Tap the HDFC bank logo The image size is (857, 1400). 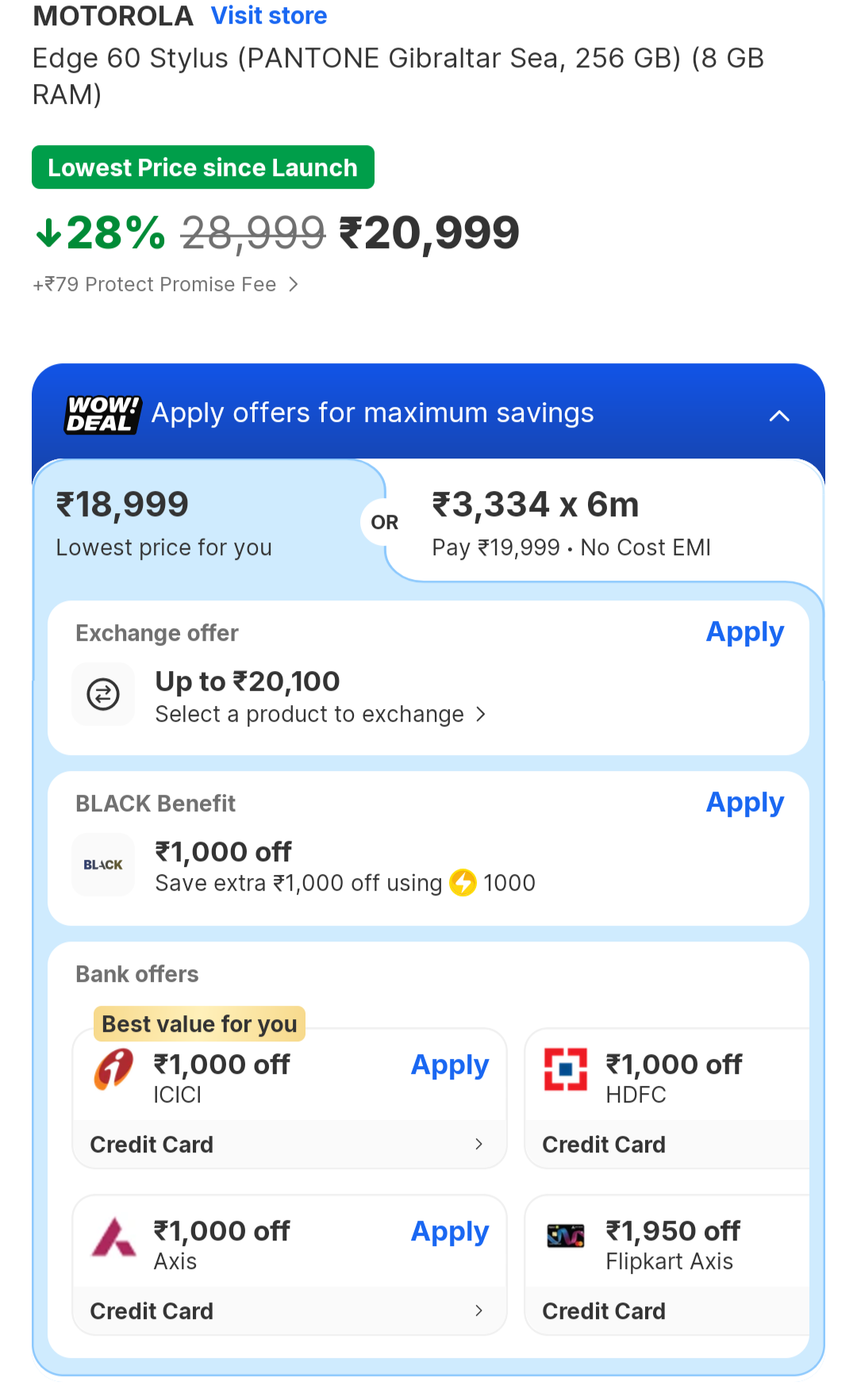point(566,1069)
